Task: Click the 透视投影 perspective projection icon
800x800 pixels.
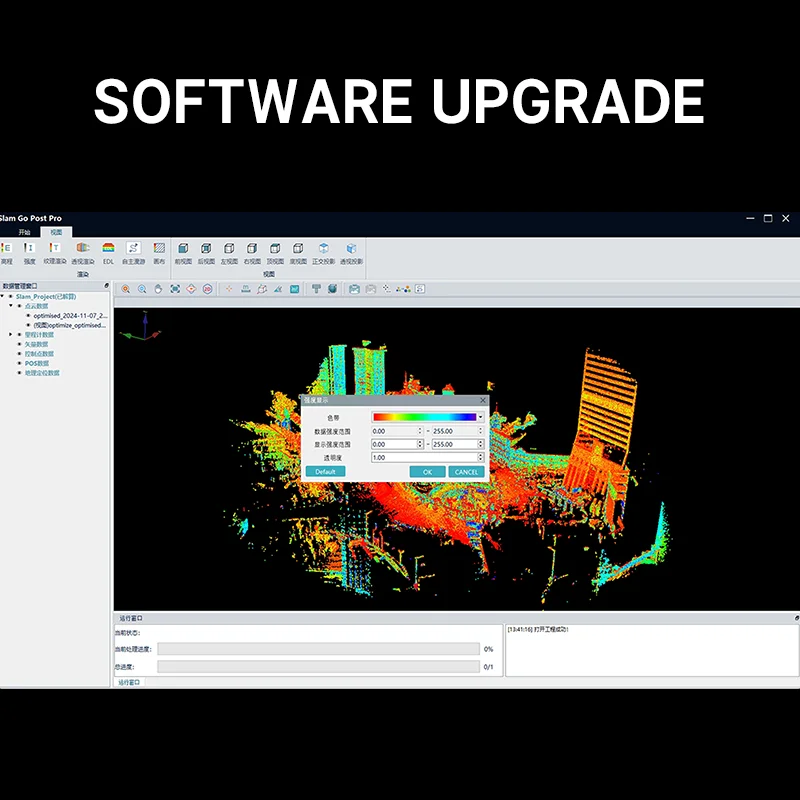Action: pos(351,249)
